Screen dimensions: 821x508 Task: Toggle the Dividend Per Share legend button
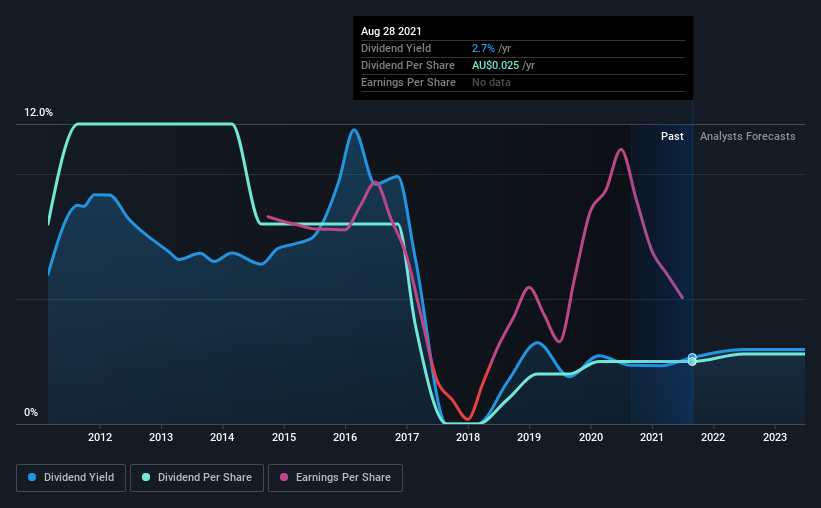197,478
